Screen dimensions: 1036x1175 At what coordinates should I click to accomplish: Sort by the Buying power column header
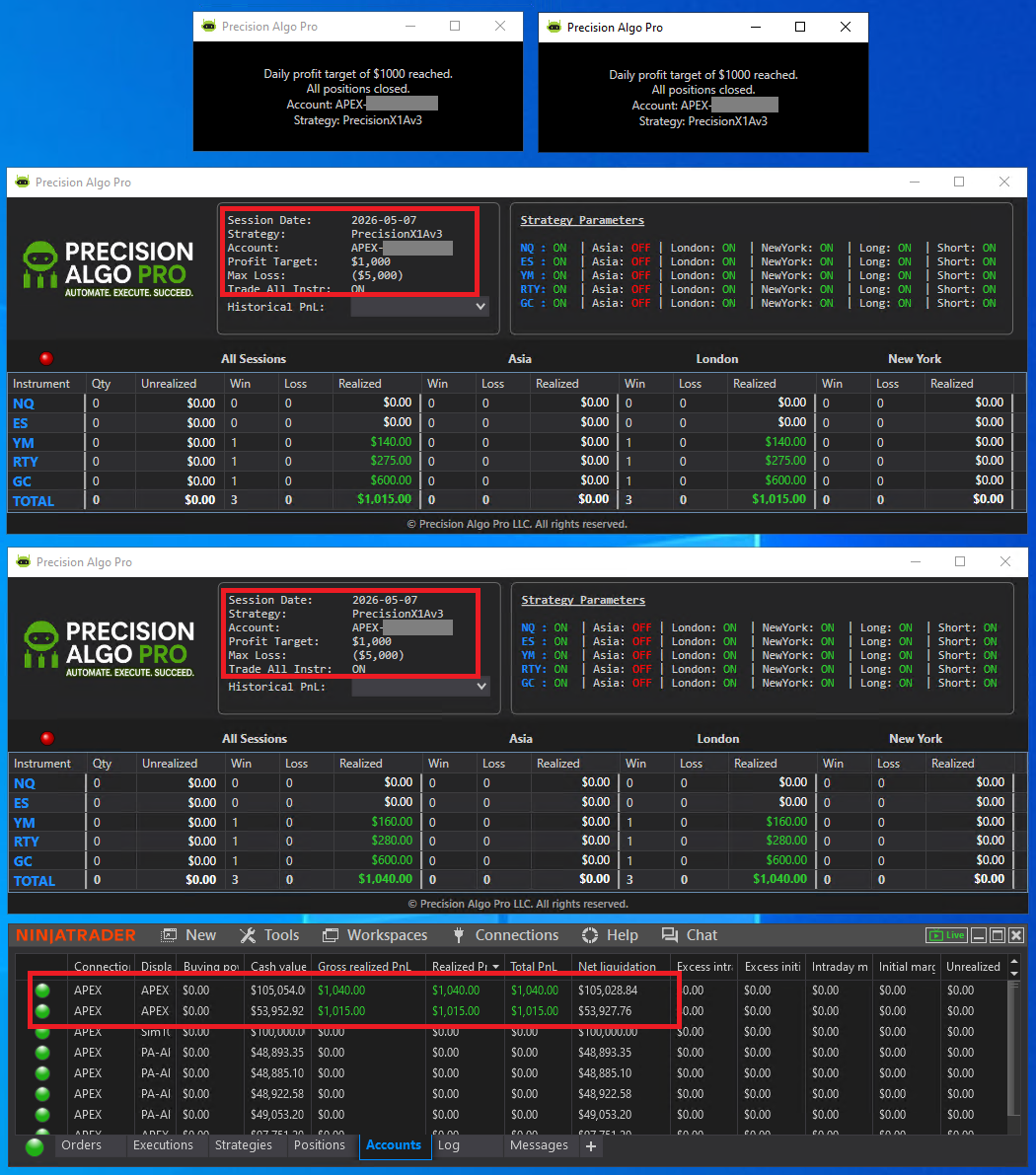210,967
